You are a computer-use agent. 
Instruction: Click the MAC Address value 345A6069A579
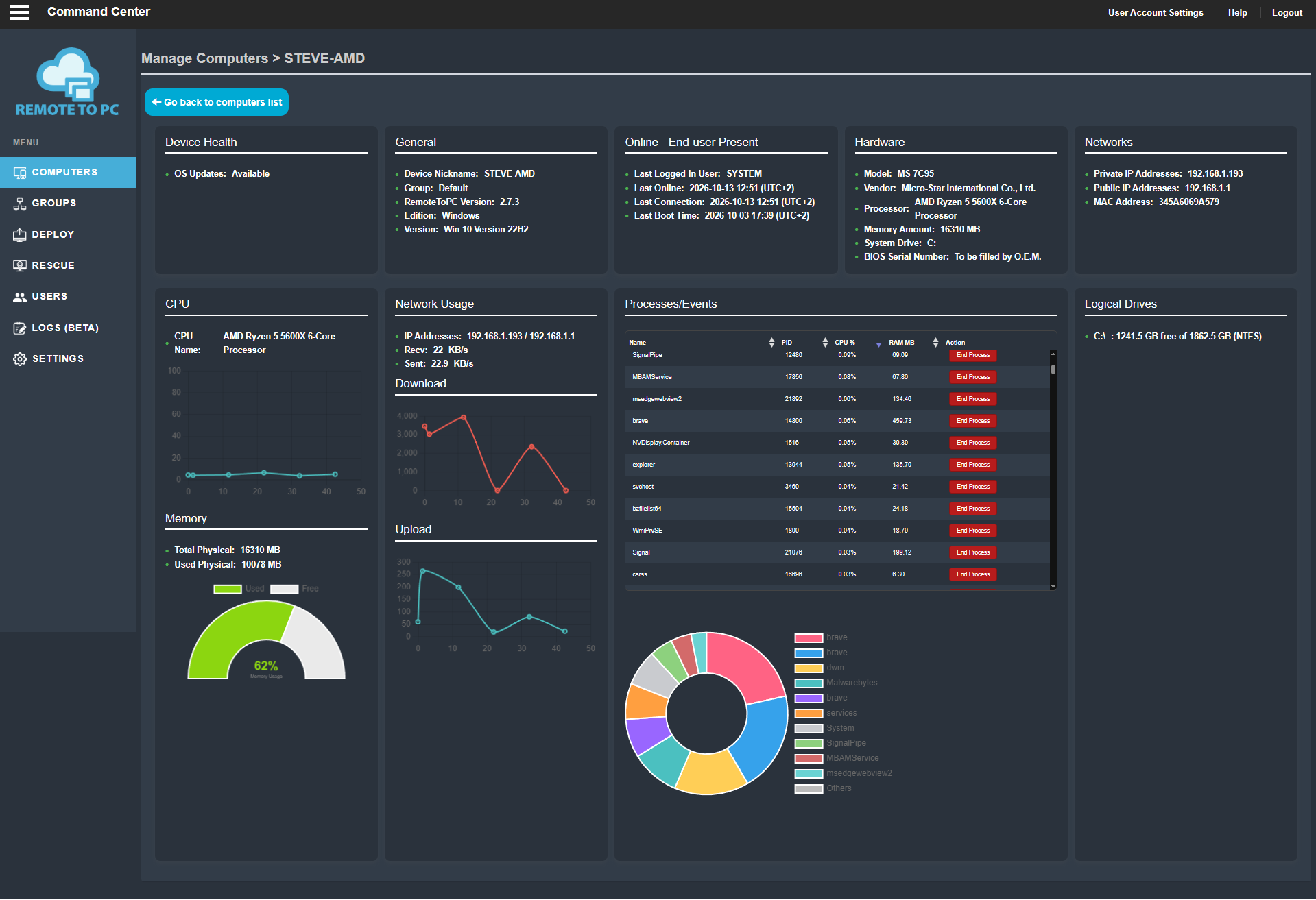(1188, 202)
